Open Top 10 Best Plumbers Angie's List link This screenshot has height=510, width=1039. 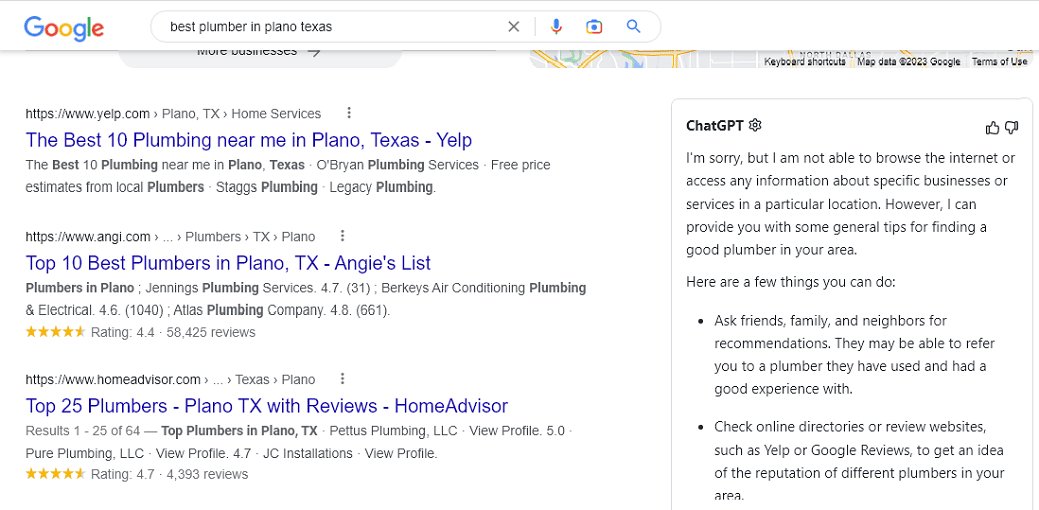228,262
